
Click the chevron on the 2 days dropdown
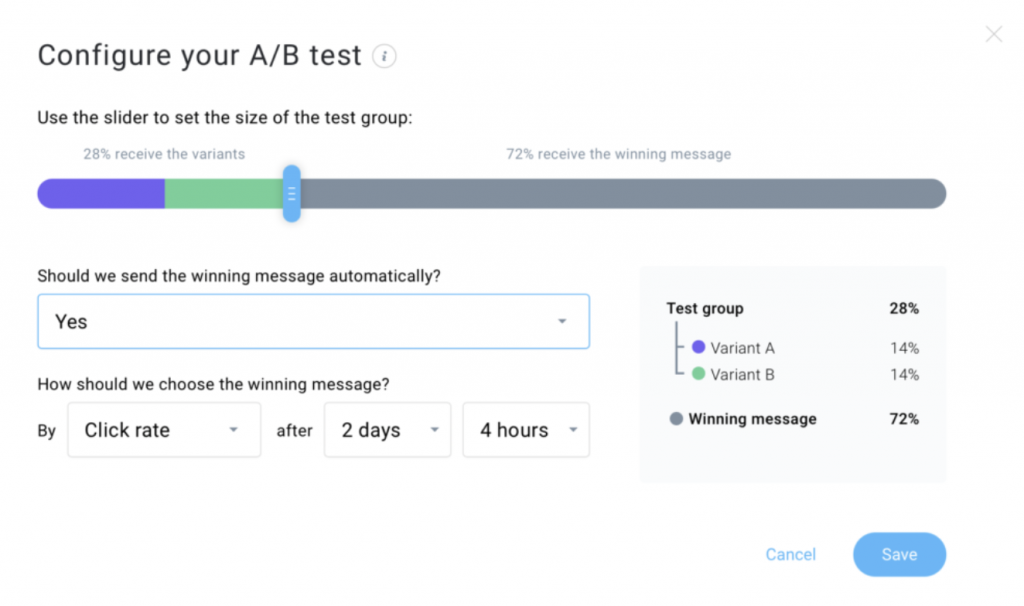click(x=433, y=430)
